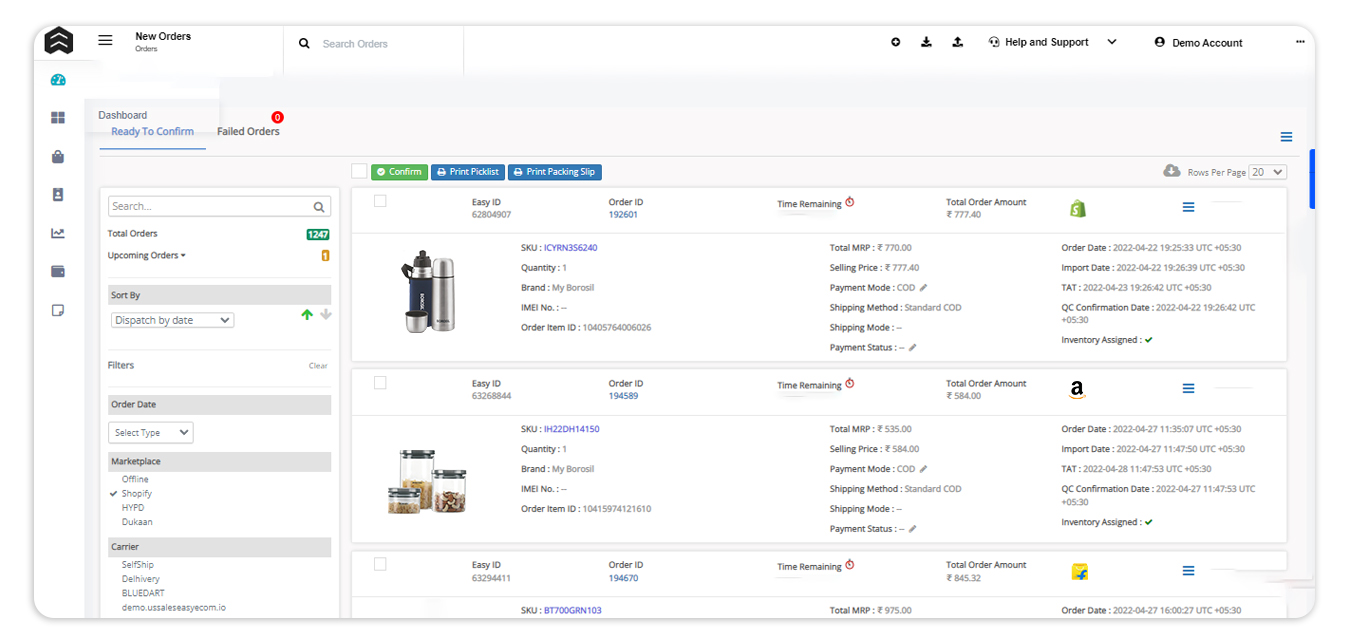Click the green Confirm button

pyautogui.click(x=399, y=171)
